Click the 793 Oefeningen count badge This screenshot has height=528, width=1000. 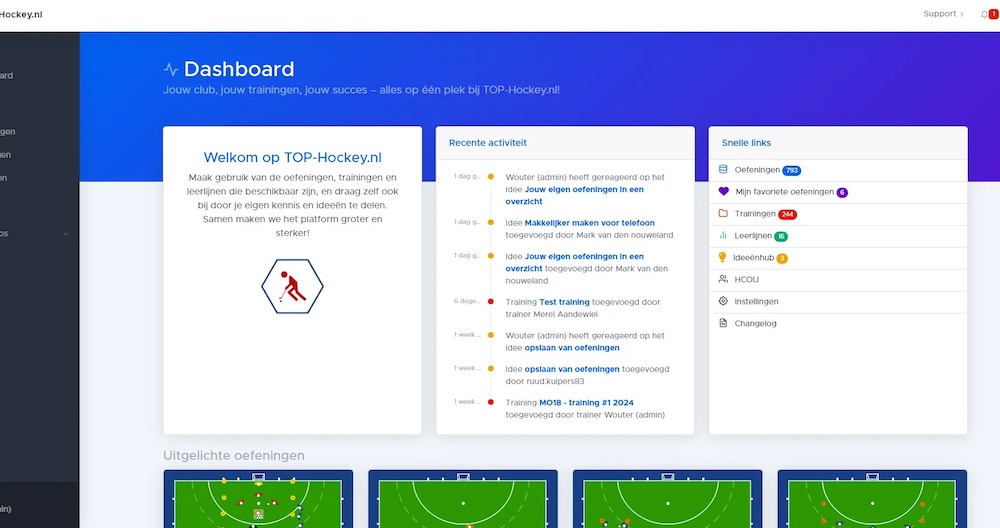pos(791,170)
